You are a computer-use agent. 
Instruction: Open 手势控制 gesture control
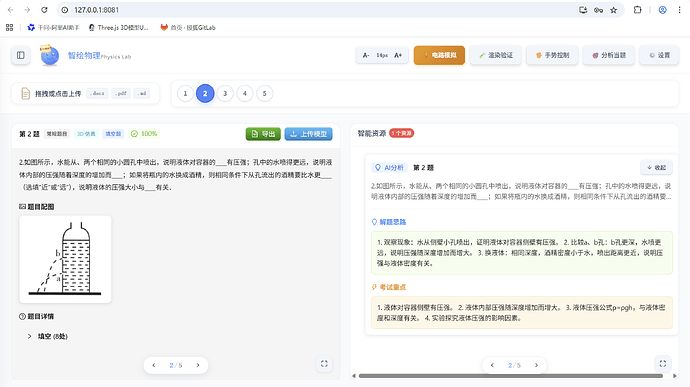(552, 55)
